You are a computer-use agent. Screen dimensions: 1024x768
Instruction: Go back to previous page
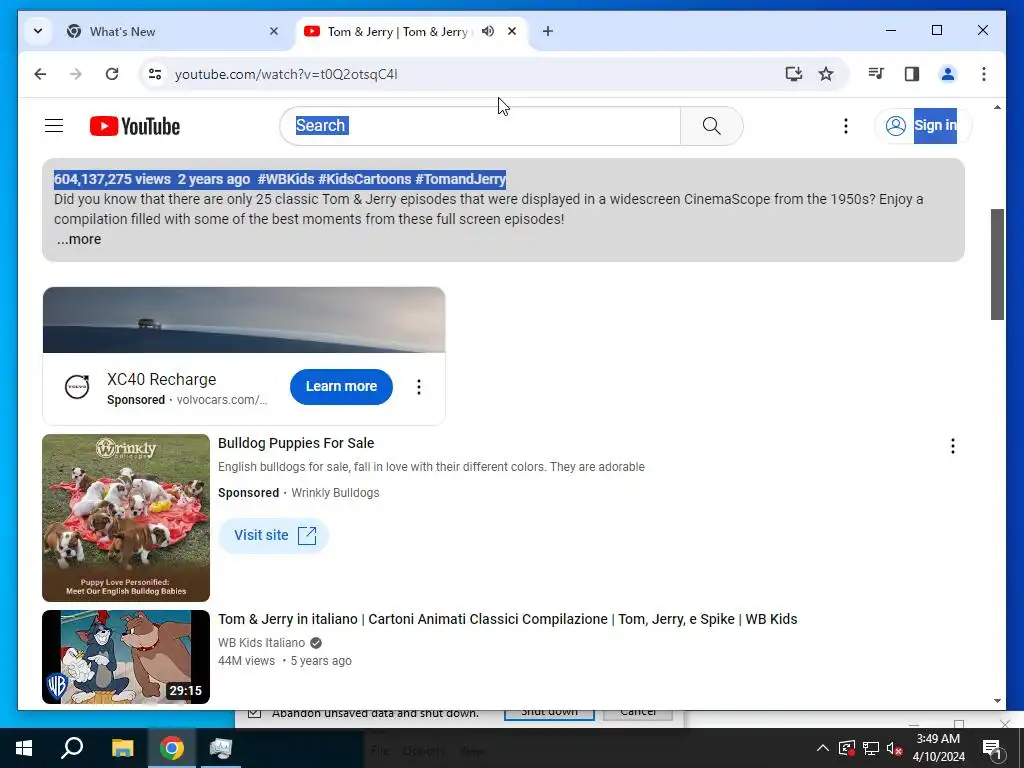(x=40, y=74)
